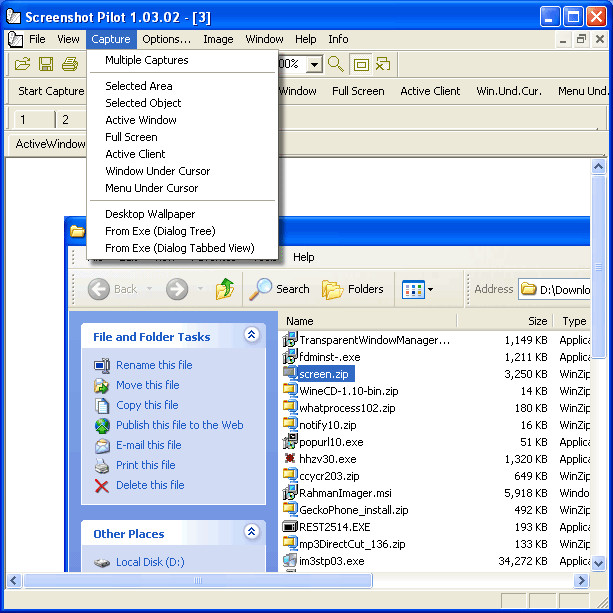Open the Info menu
Viewport: 613px width, 613px height.
point(338,39)
